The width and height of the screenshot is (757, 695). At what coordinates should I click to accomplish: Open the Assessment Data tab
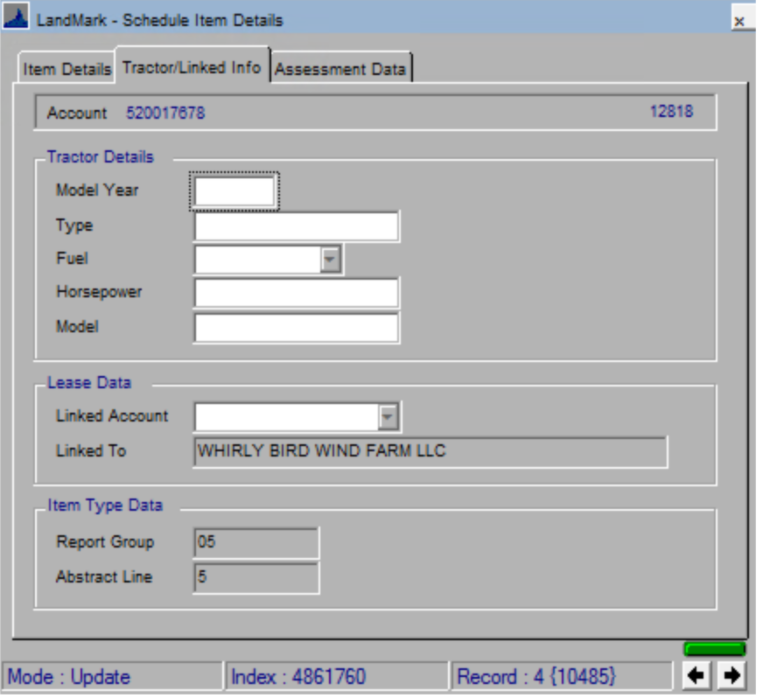(340, 69)
